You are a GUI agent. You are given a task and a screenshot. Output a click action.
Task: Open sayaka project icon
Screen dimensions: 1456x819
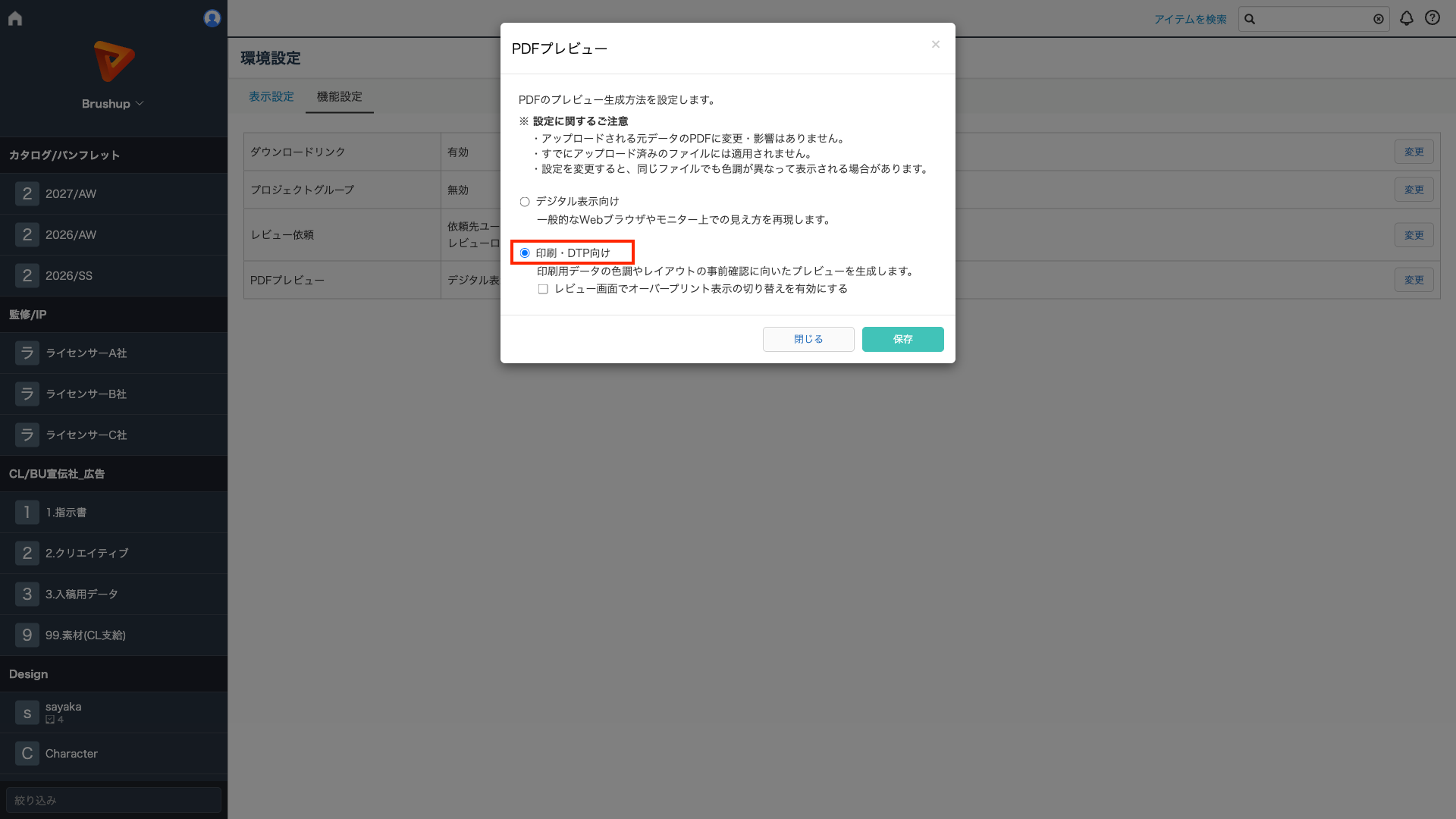point(27,712)
